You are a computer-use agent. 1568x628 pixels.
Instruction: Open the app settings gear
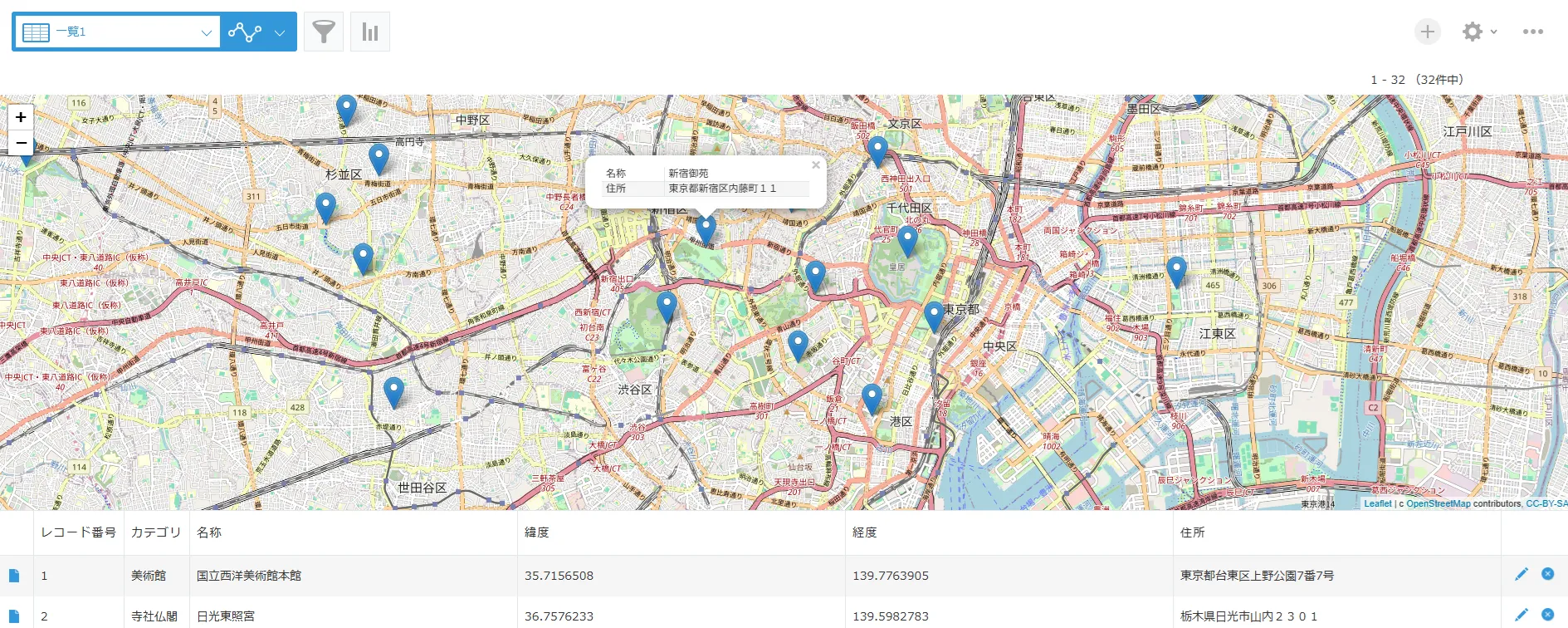pos(1472,32)
